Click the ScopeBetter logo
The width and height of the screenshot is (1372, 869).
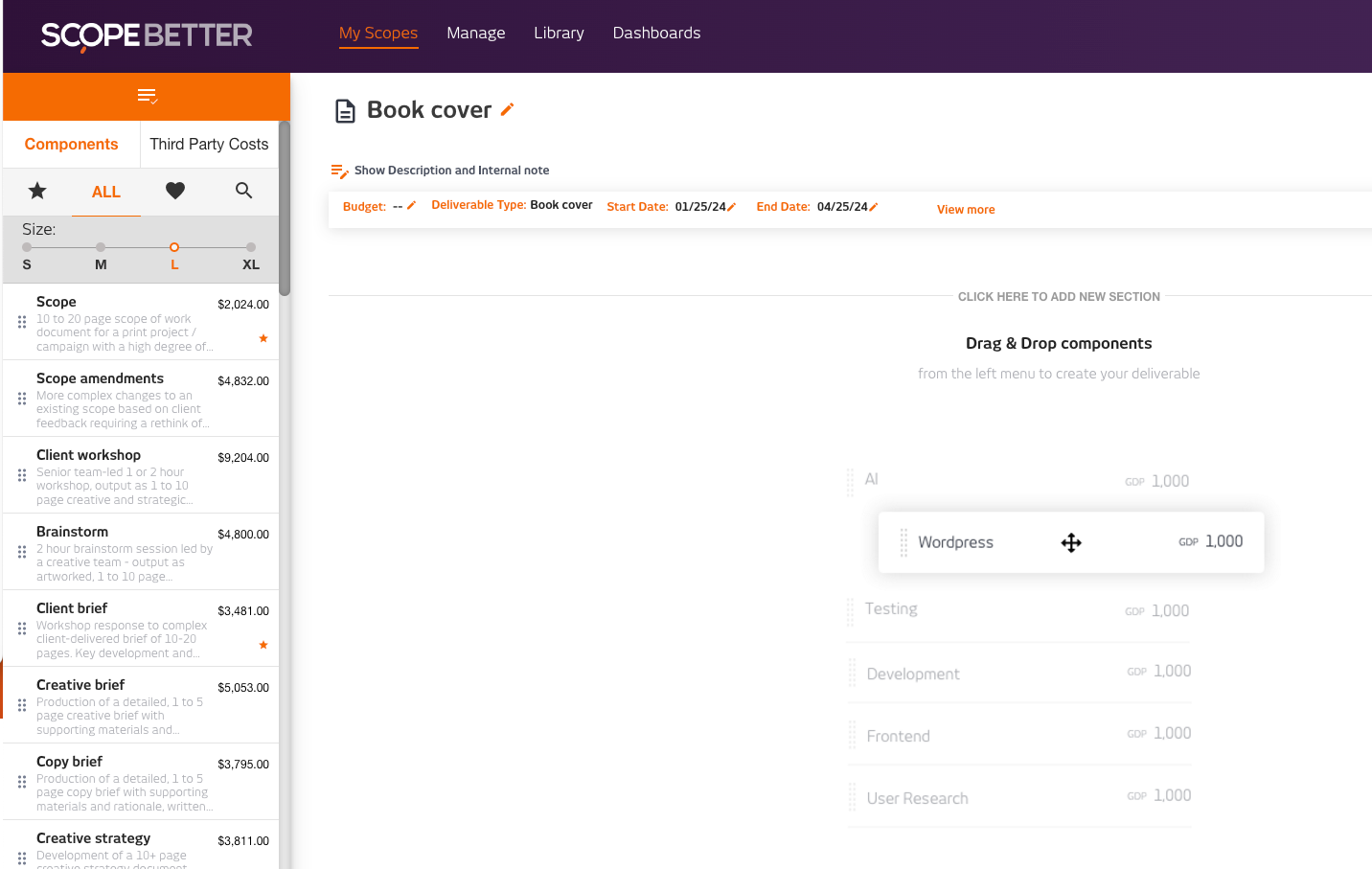coord(147,35)
